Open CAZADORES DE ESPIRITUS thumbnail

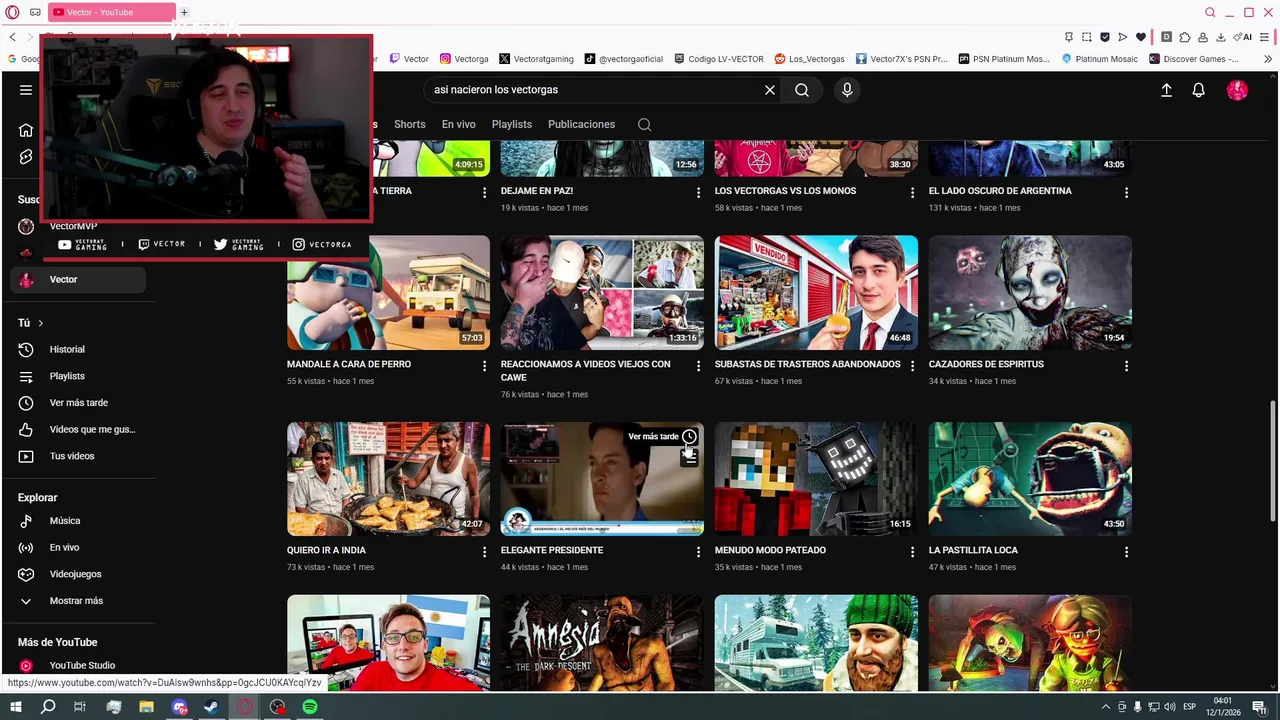point(1030,293)
